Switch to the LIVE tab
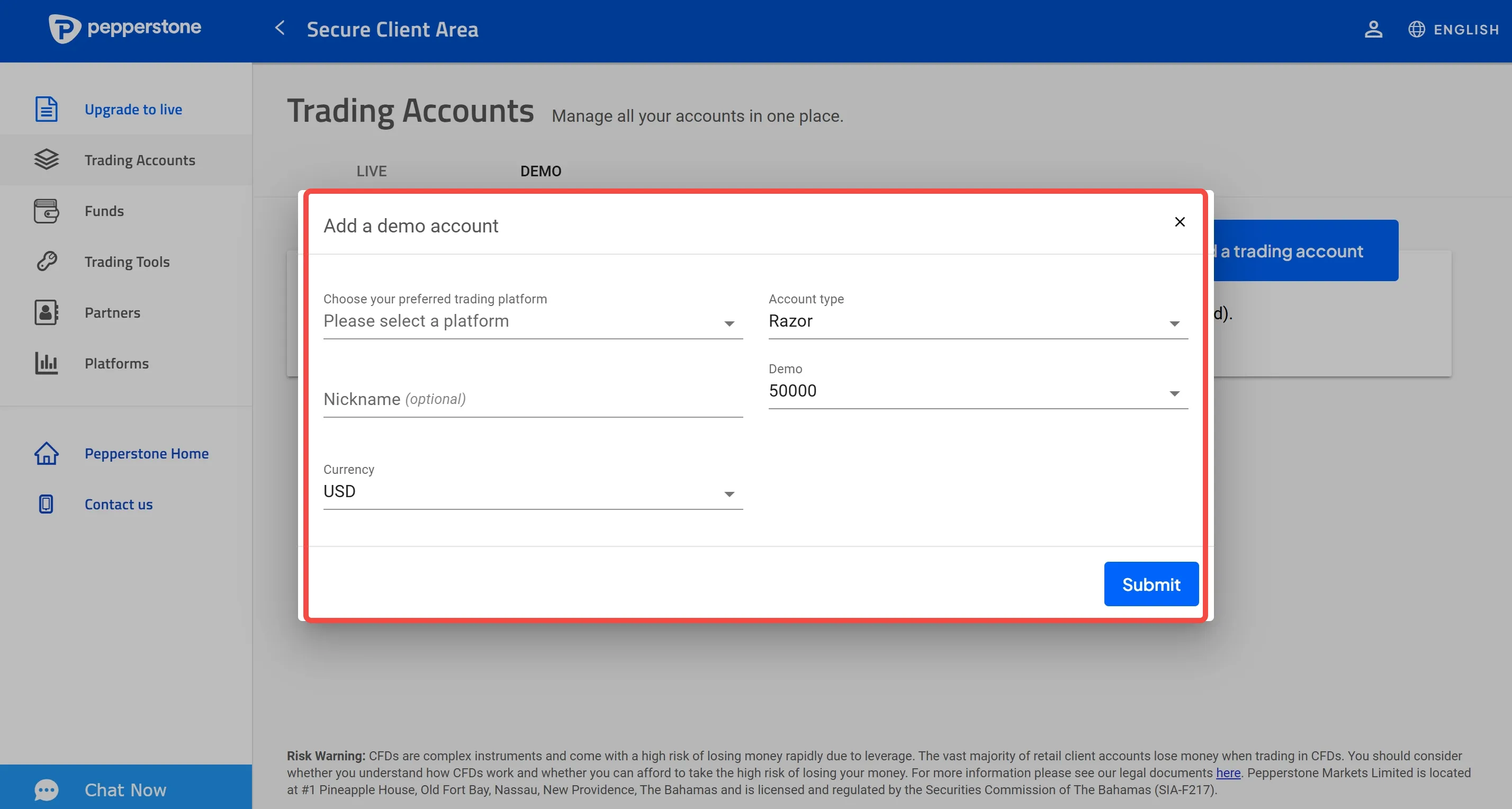Image resolution: width=1512 pixels, height=809 pixels. point(372,171)
